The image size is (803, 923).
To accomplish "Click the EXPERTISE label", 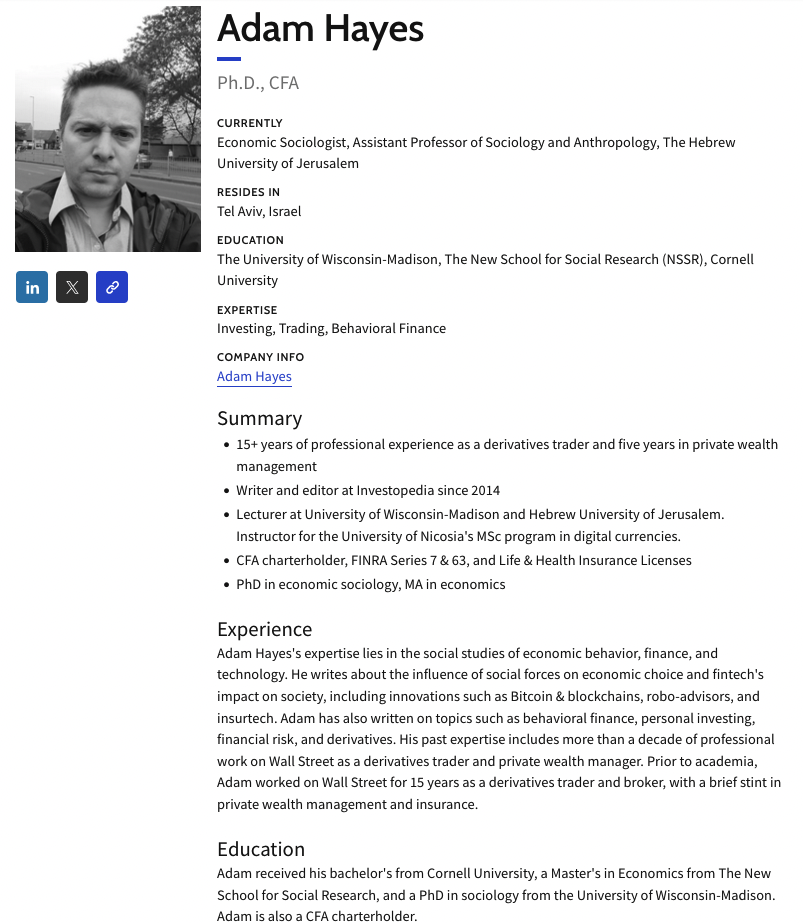I will (247, 310).
